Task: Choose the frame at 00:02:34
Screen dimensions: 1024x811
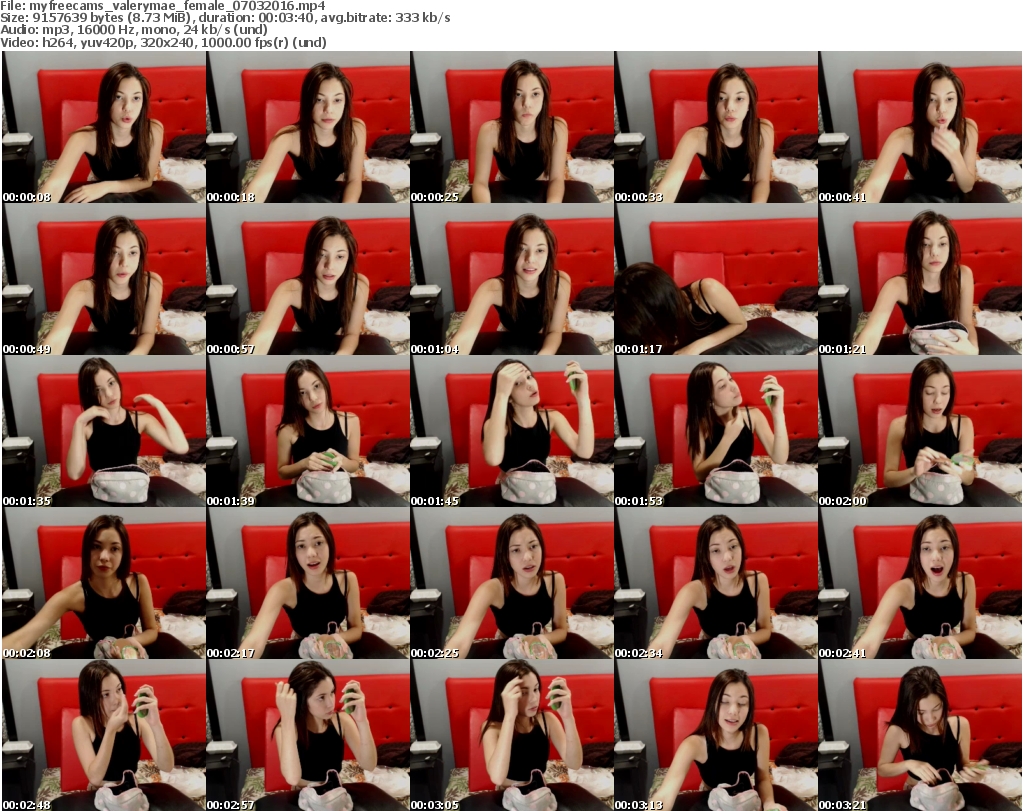Action: click(x=716, y=583)
